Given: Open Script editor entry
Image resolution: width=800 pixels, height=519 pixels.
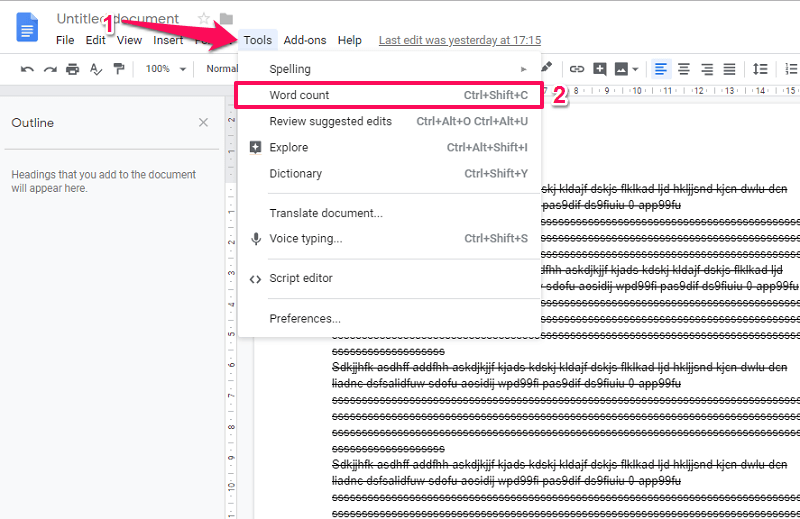Looking at the screenshot, I should click(389, 278).
